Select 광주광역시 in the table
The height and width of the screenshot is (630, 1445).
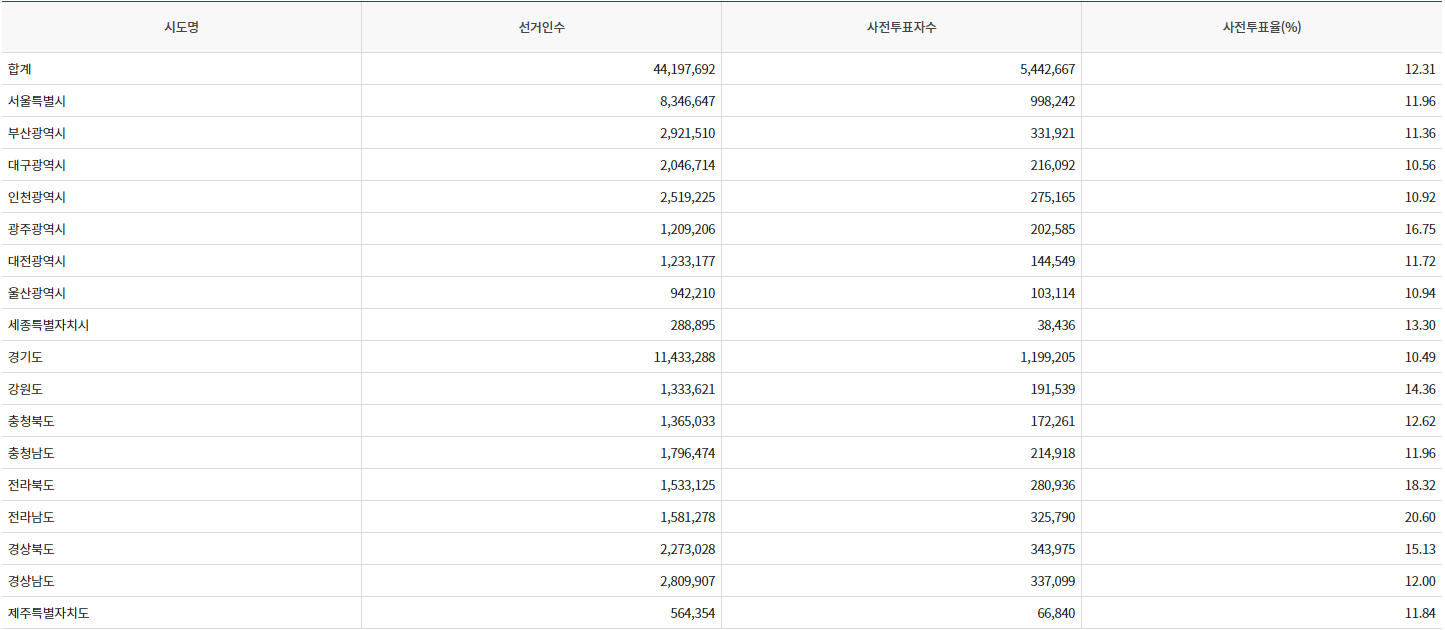click(x=37, y=229)
